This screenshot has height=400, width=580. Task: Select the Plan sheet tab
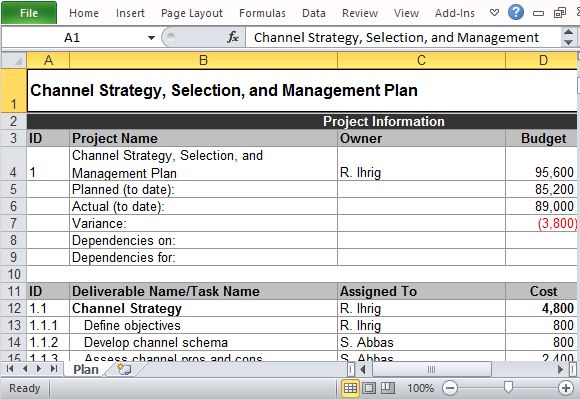pos(86,369)
